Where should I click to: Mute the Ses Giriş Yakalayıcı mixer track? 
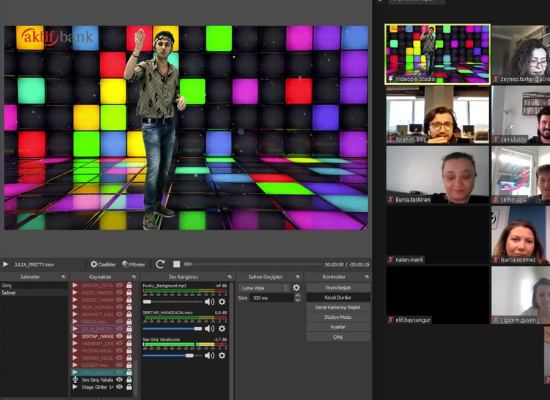209,356
